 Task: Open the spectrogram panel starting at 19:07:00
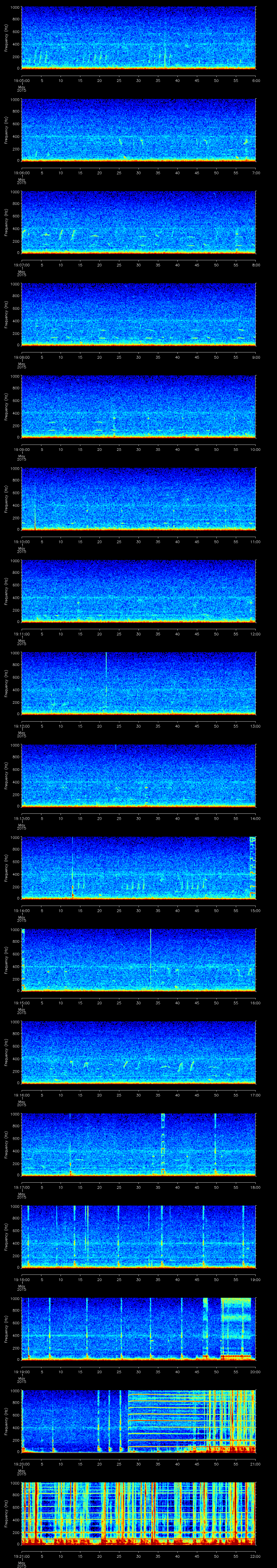(139, 222)
